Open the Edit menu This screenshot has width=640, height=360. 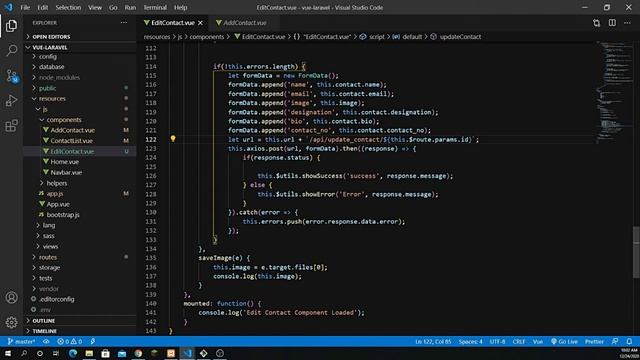click(x=42, y=7)
